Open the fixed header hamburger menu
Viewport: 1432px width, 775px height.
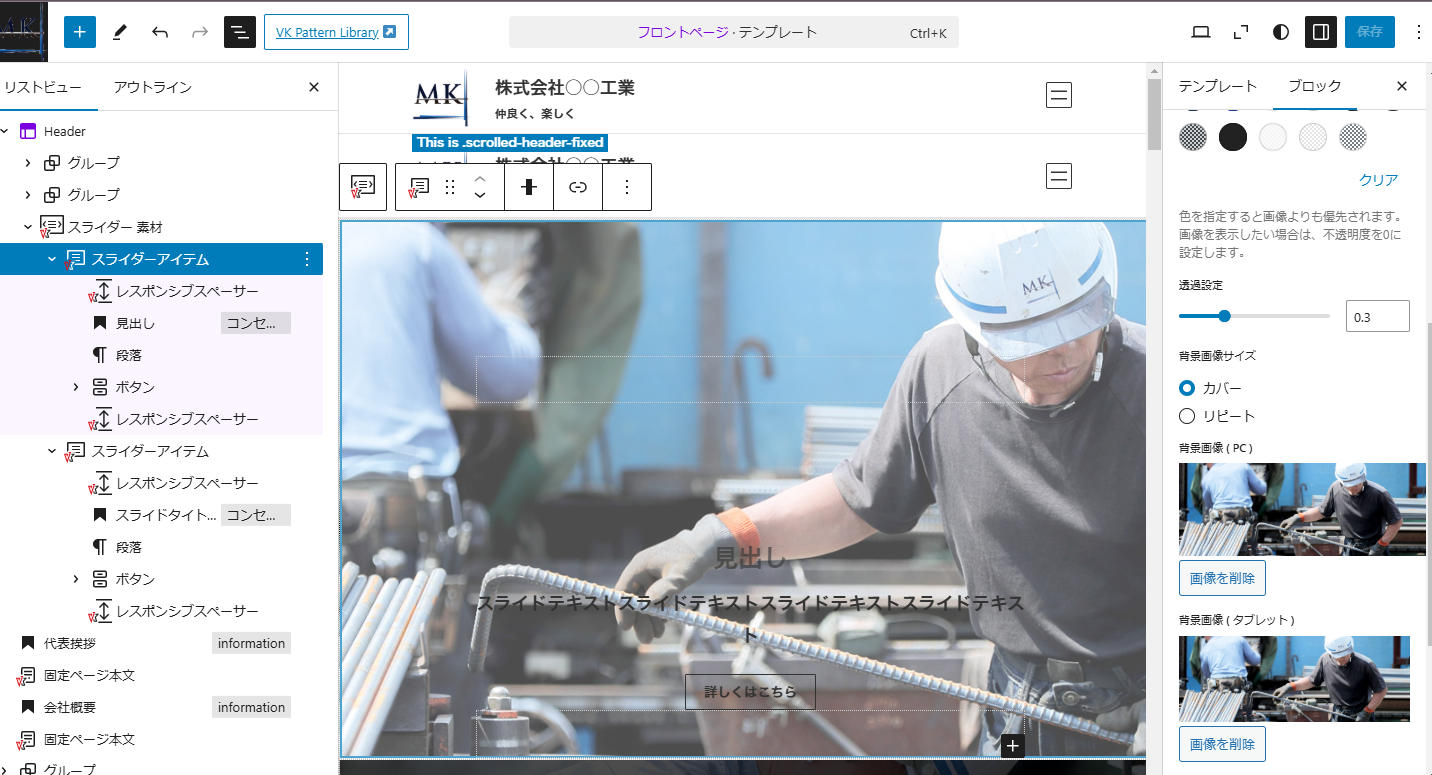tap(1059, 176)
